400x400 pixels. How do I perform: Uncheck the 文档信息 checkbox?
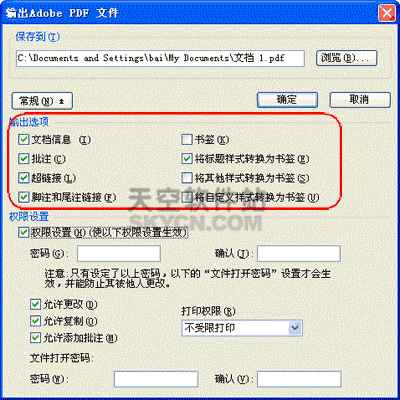(24, 139)
